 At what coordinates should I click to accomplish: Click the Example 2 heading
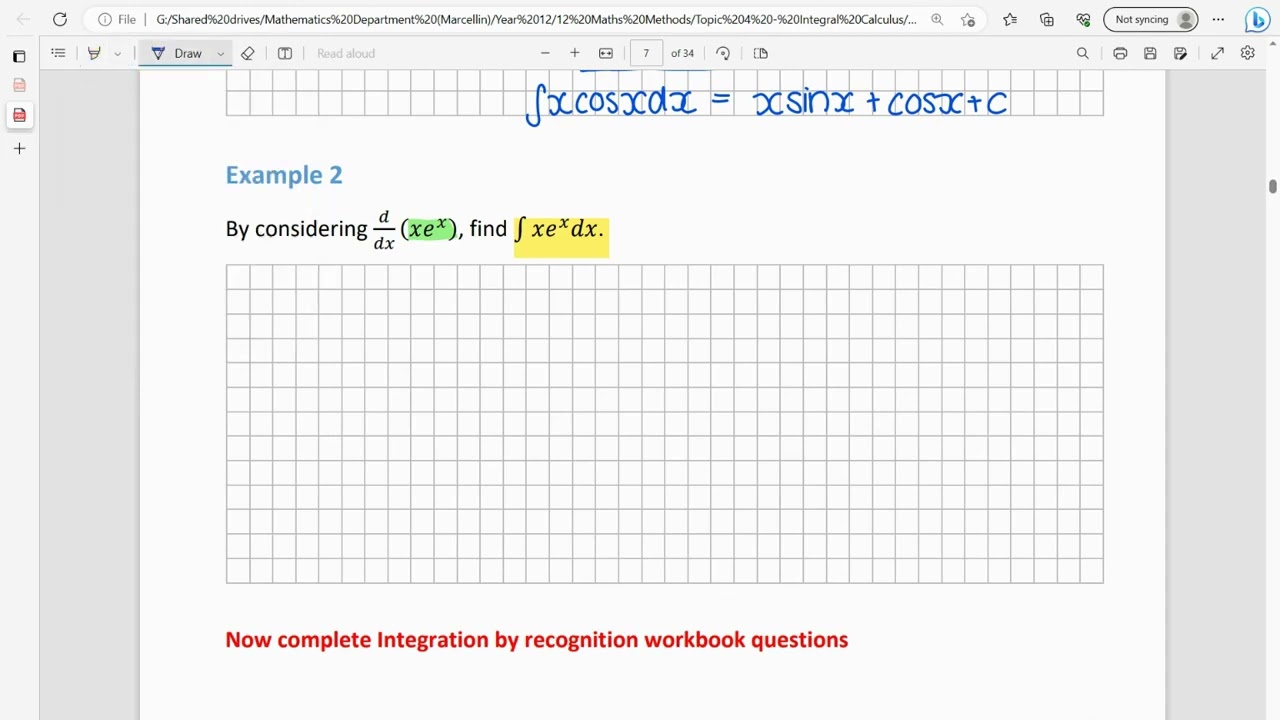coord(284,175)
